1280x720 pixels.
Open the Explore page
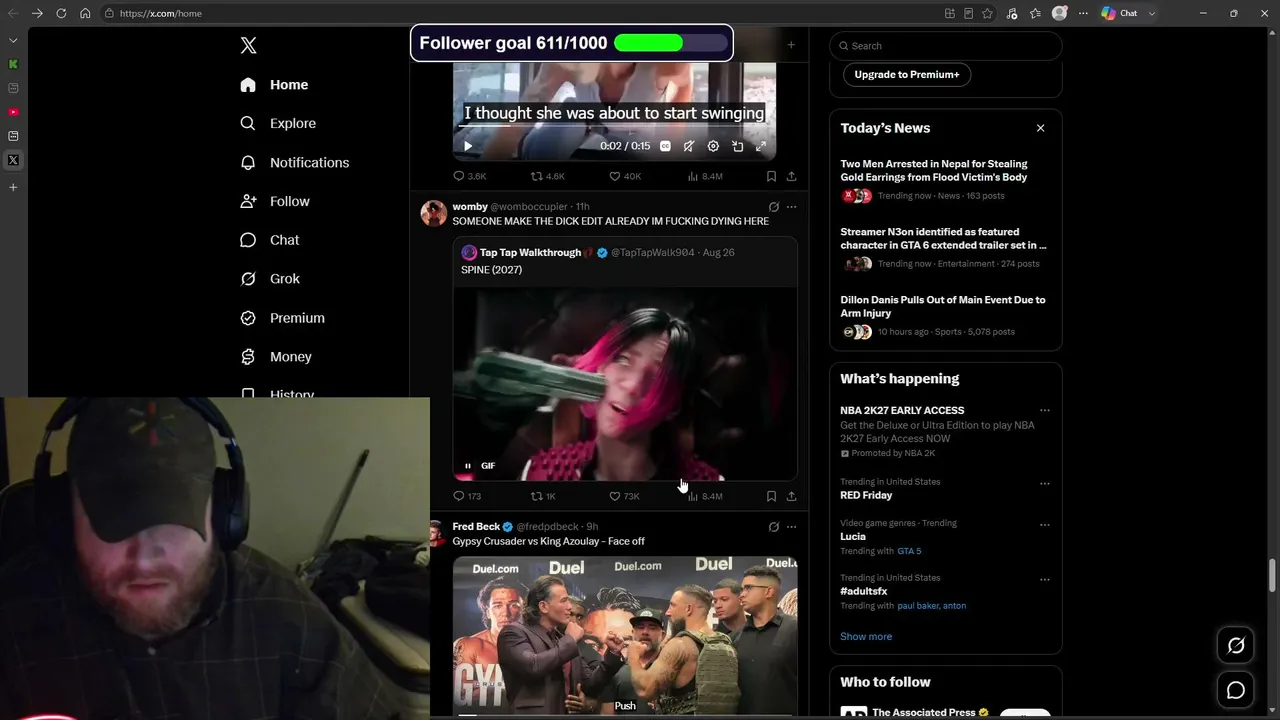pos(278,123)
